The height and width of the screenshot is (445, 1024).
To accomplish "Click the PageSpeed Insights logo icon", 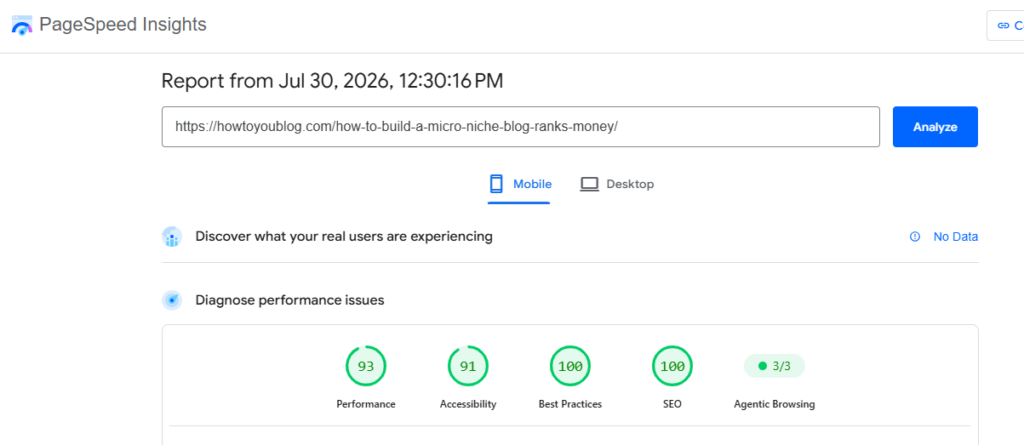I will (22, 25).
